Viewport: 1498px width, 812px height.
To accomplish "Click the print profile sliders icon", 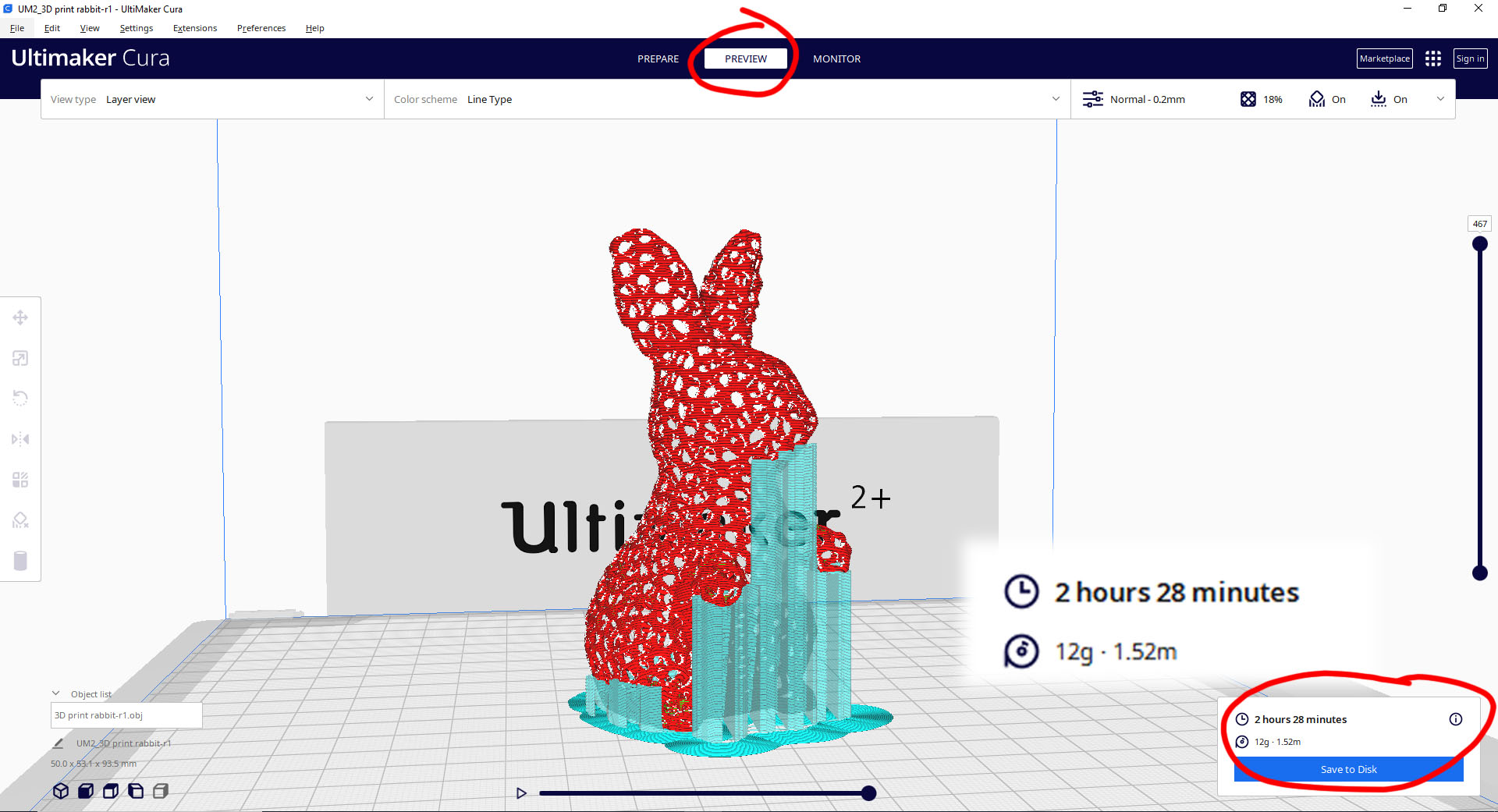I will point(1092,99).
